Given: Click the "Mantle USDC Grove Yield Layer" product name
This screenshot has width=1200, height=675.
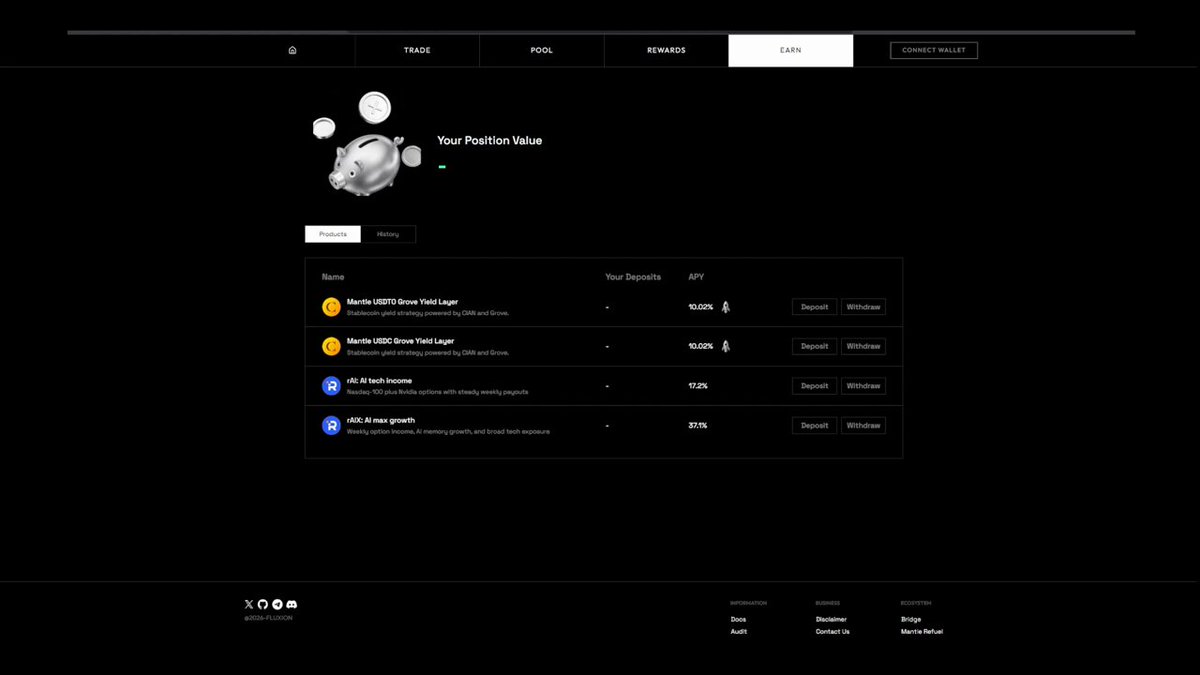Looking at the screenshot, I should click(400, 341).
